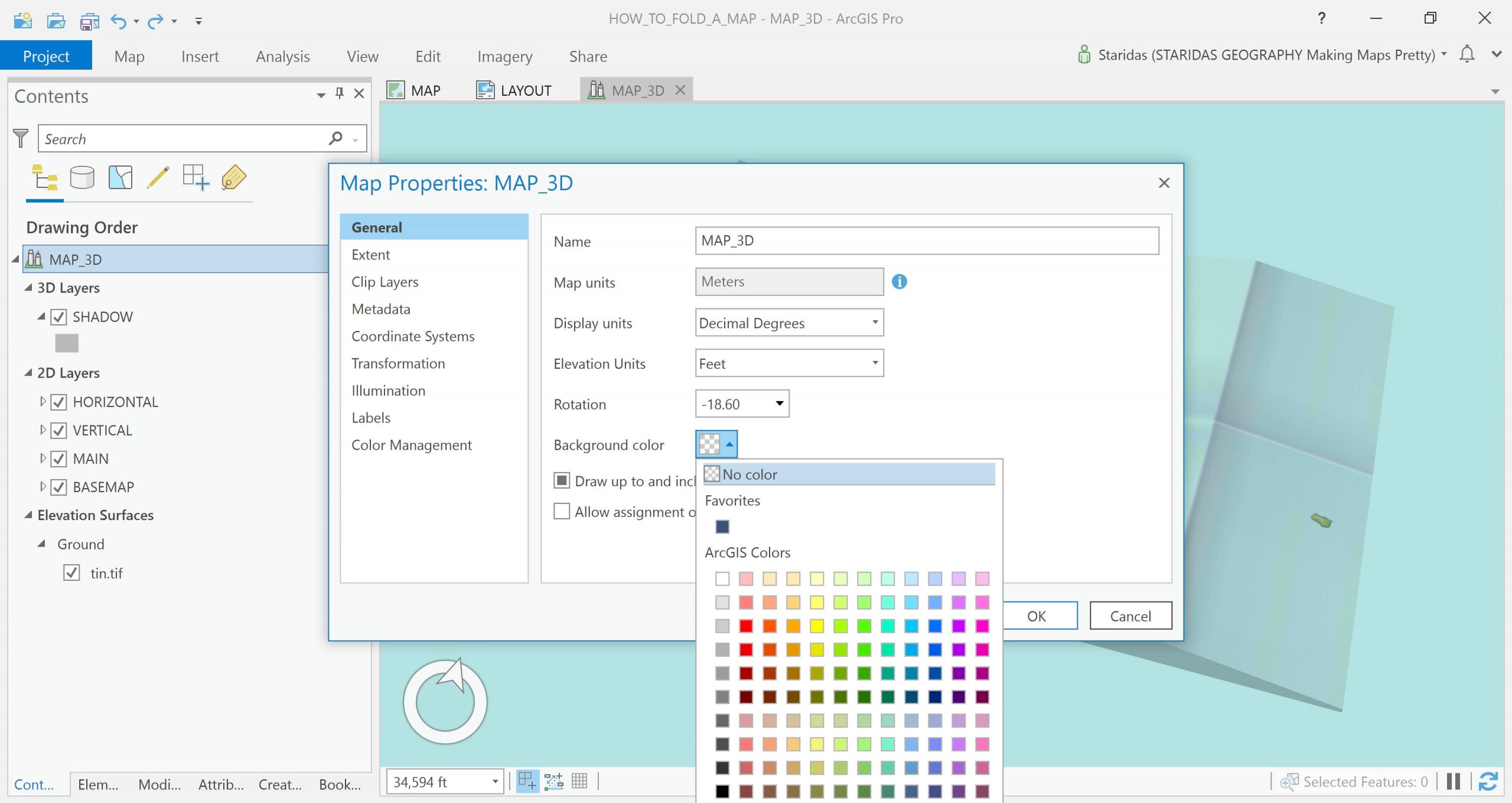
Task: Enable Allow assignment checkbox
Action: coord(562,511)
